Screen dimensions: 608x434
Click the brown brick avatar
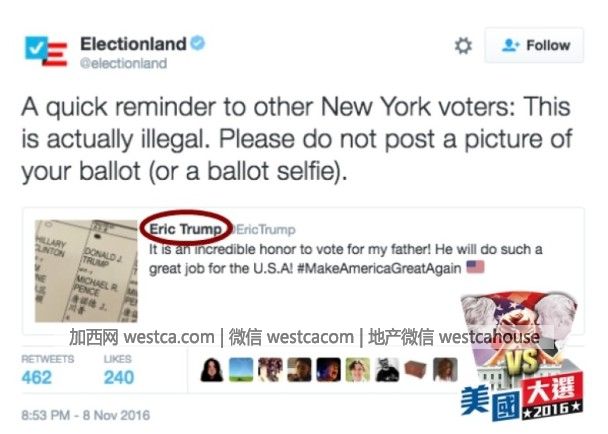pyautogui.click(x=415, y=370)
